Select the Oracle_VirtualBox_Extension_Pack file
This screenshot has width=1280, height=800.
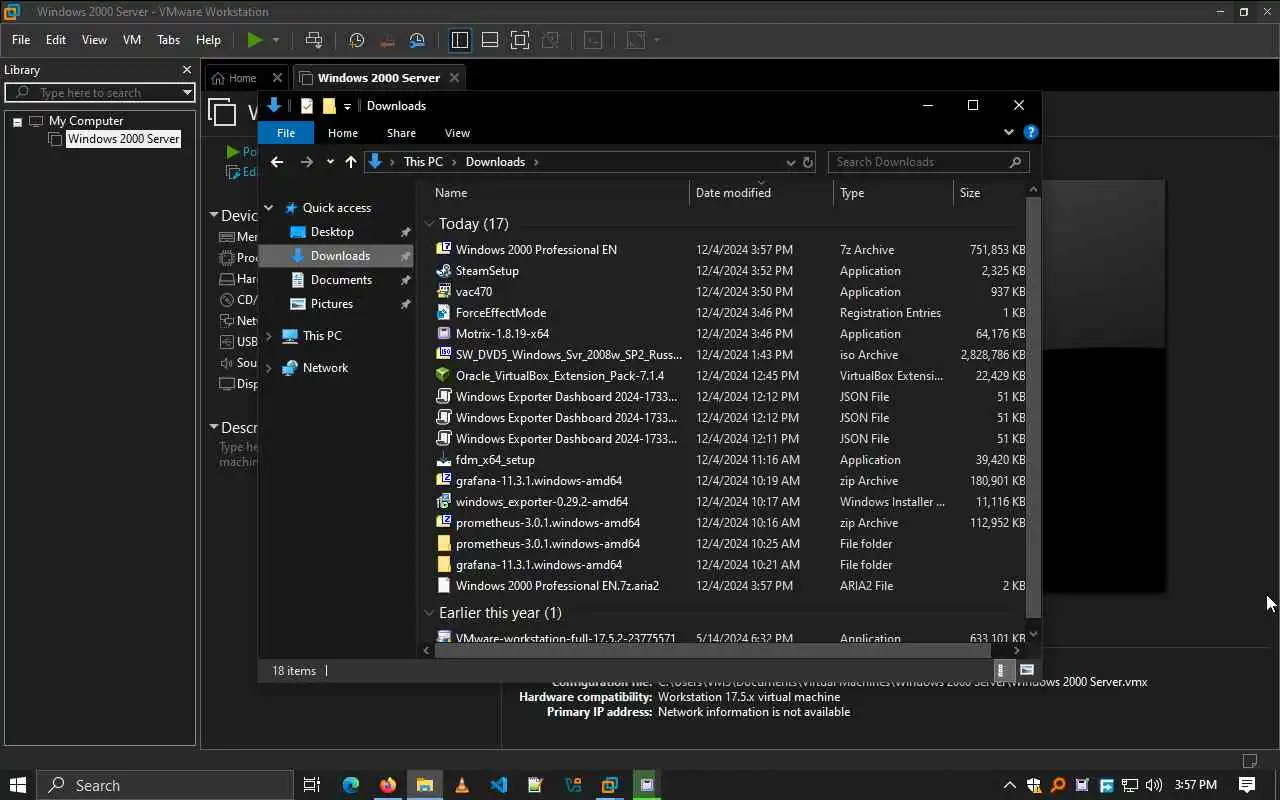coord(730,376)
